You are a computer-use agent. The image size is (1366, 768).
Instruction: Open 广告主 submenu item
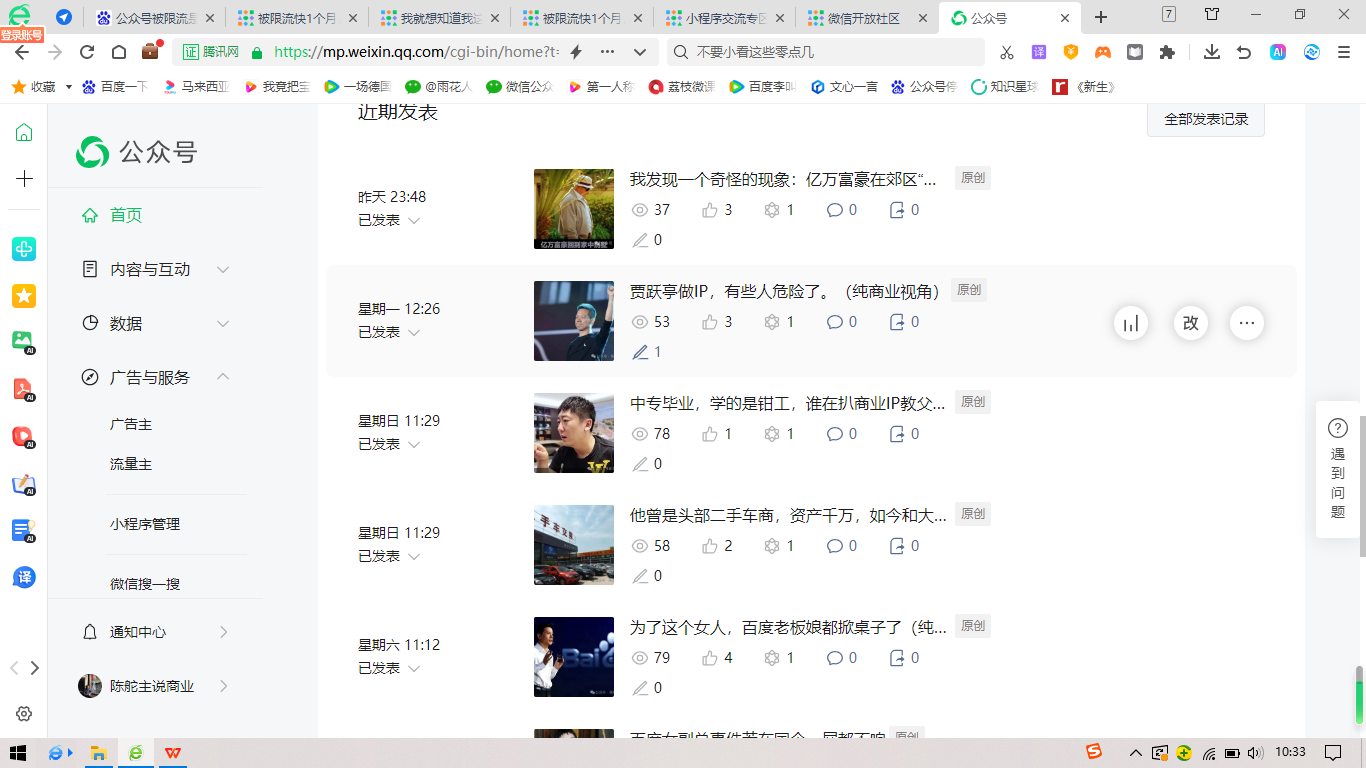coord(131,424)
